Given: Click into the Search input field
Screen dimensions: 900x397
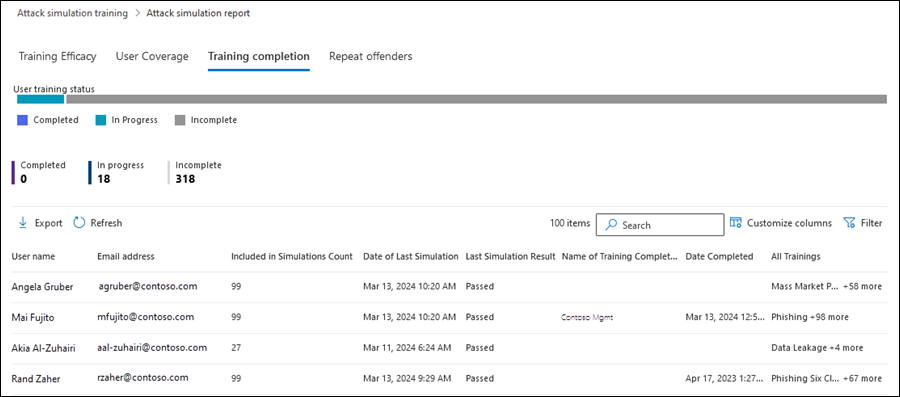Looking at the screenshot, I should [x=660, y=225].
